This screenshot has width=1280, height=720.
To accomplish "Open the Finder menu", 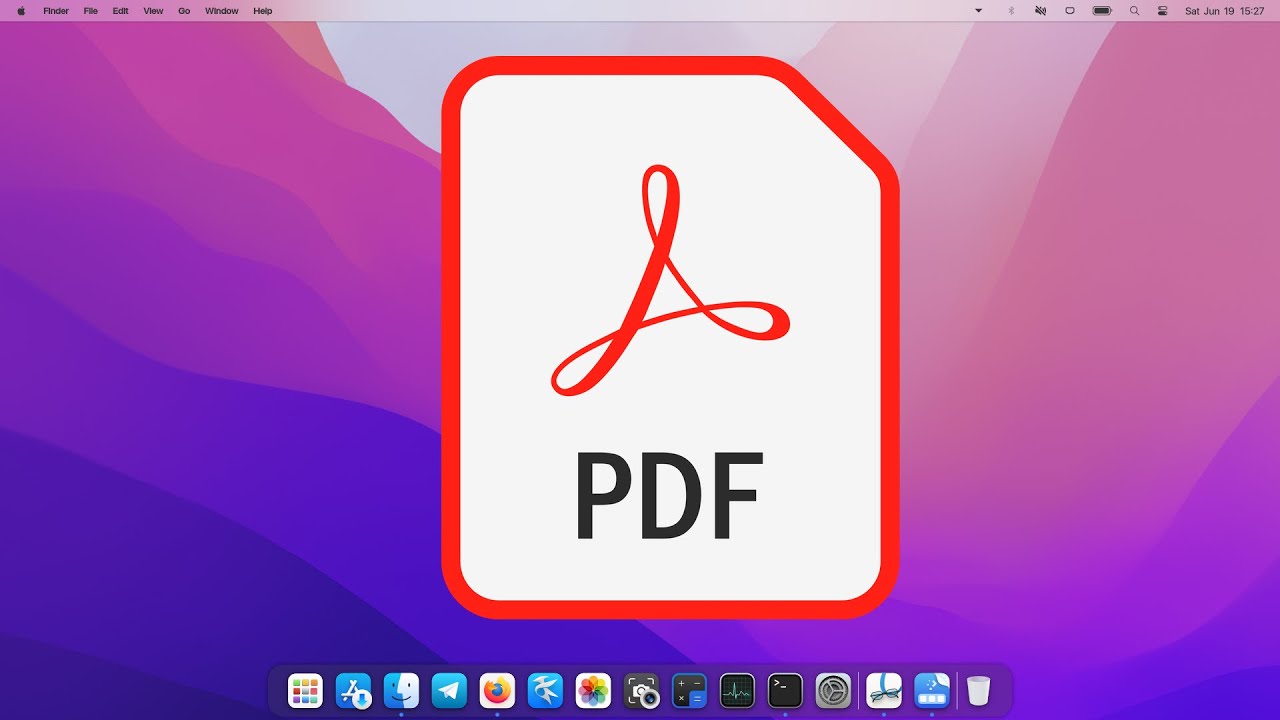I will [56, 11].
